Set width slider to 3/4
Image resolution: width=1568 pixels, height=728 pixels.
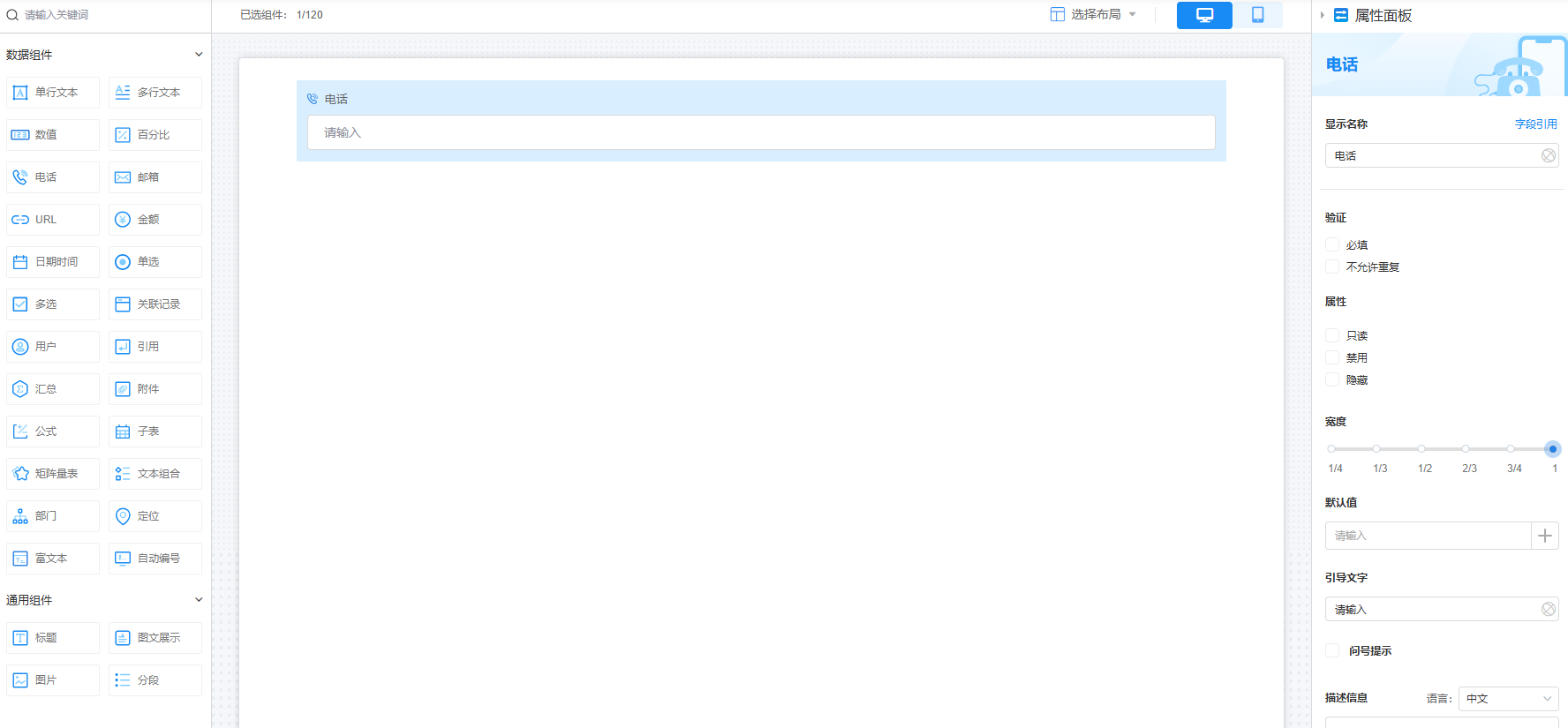pos(1511,449)
